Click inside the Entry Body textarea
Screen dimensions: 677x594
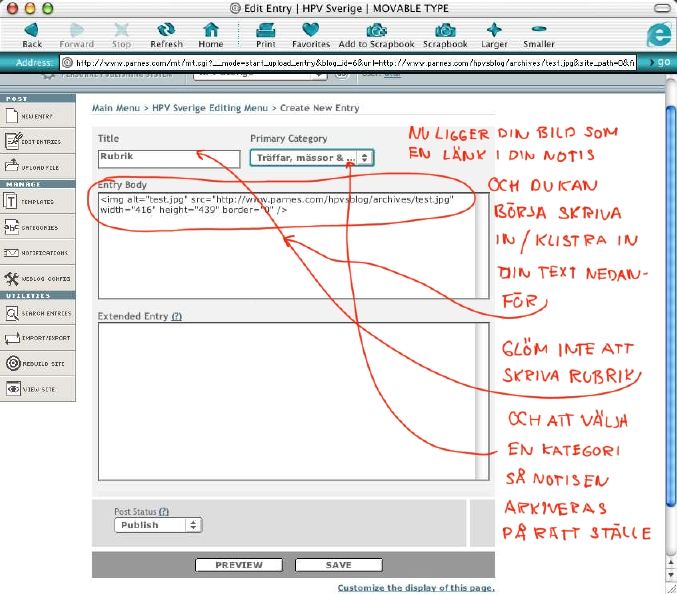click(294, 246)
